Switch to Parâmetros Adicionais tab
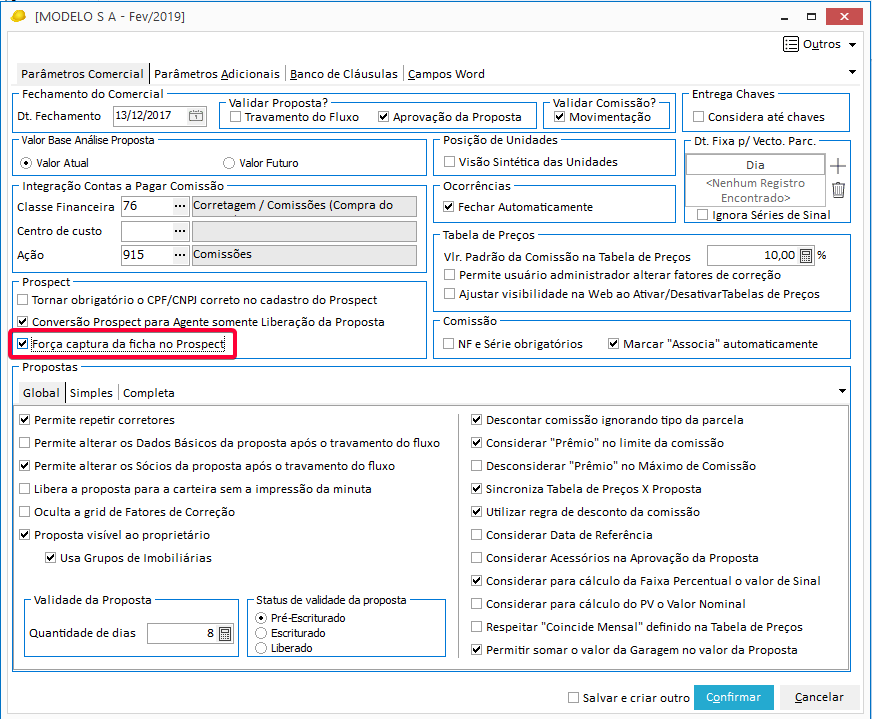Viewport: 872px width, 719px height. [217, 74]
